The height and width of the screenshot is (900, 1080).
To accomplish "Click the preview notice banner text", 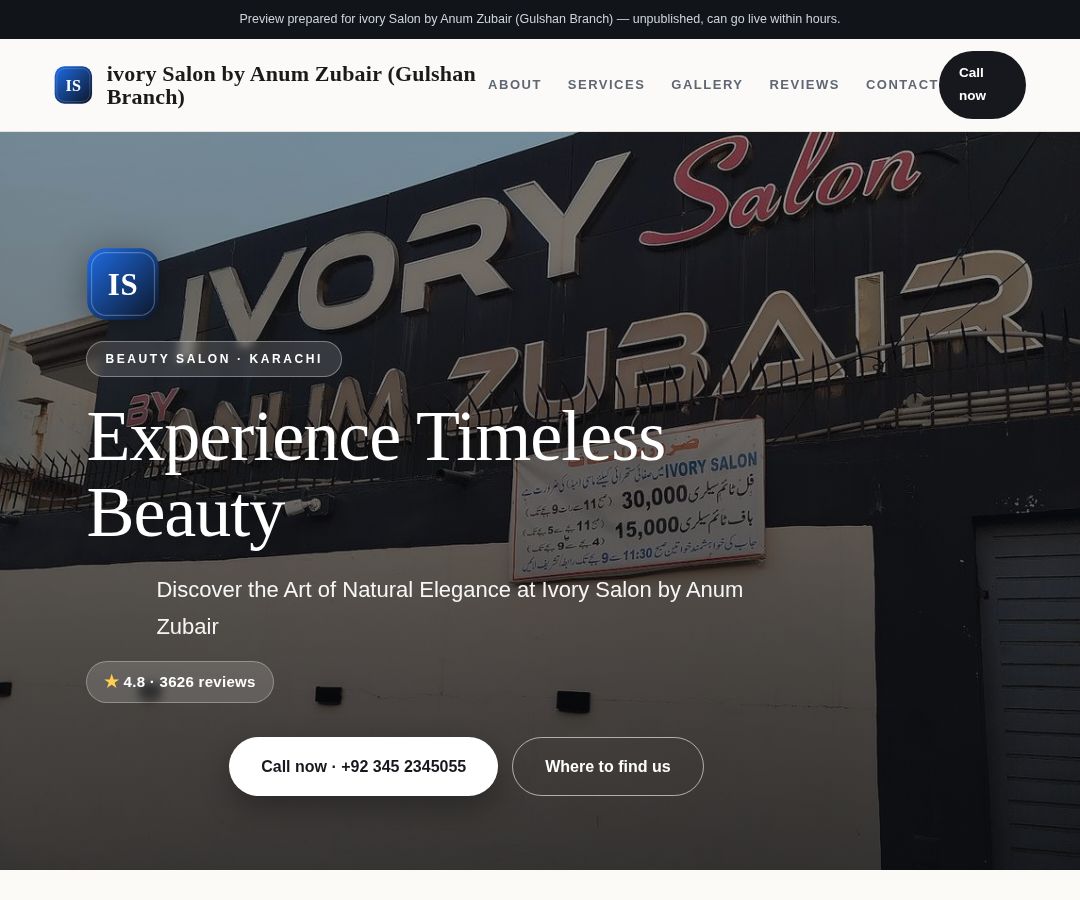I will coord(539,19).
